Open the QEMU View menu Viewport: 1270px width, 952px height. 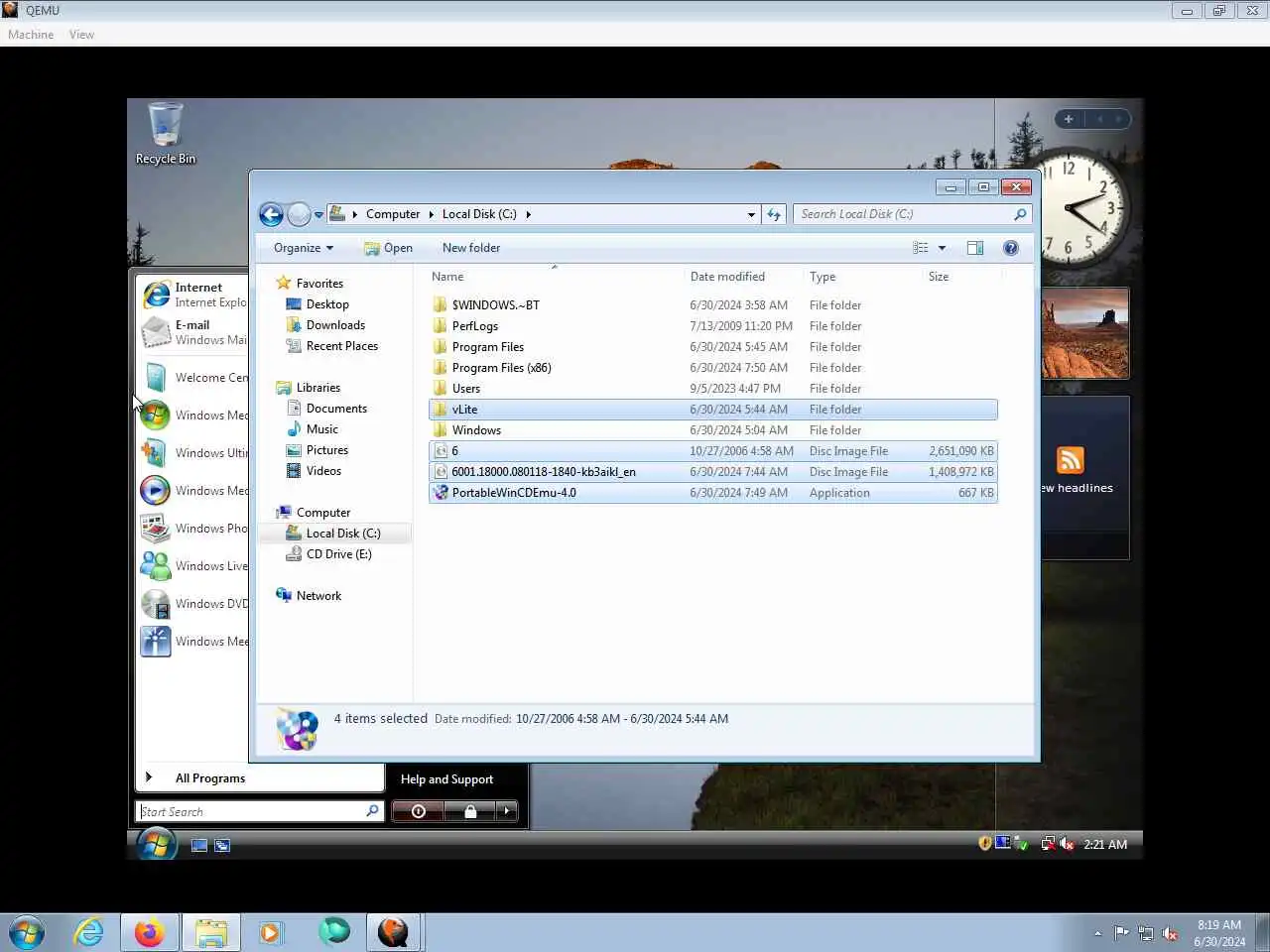(81, 35)
